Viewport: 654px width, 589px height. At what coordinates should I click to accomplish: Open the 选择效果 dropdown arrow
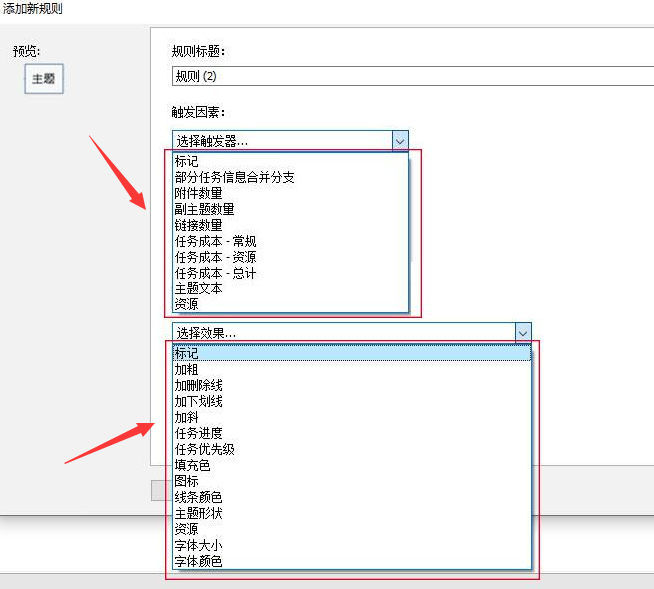click(x=523, y=332)
